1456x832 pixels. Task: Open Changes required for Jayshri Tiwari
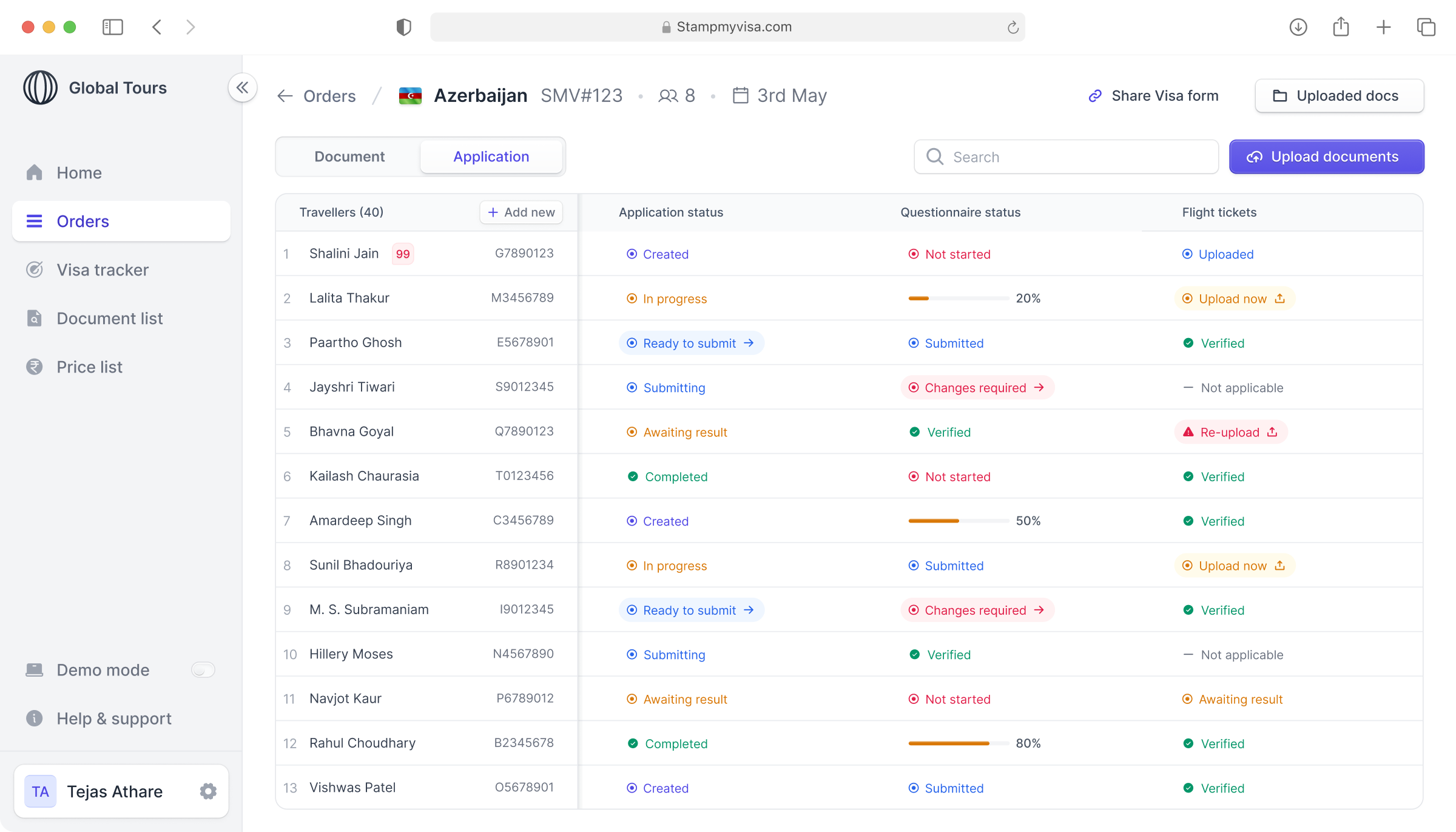(977, 387)
